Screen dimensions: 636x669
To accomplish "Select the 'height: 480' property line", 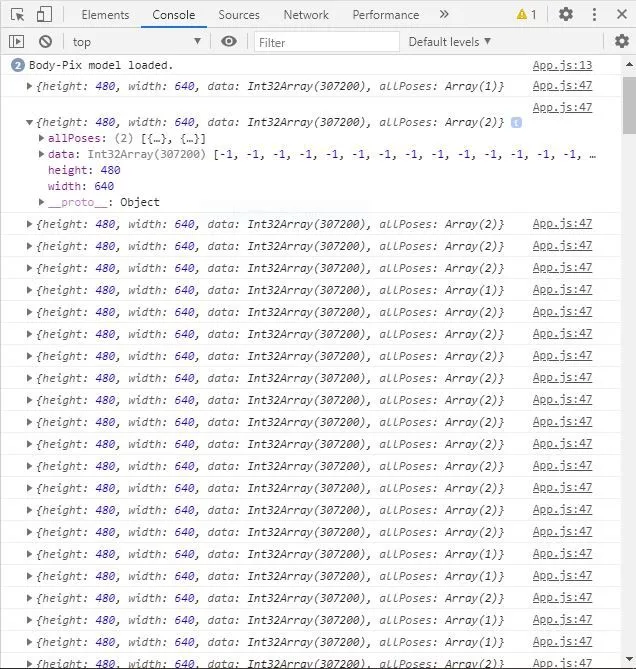I will point(84,170).
